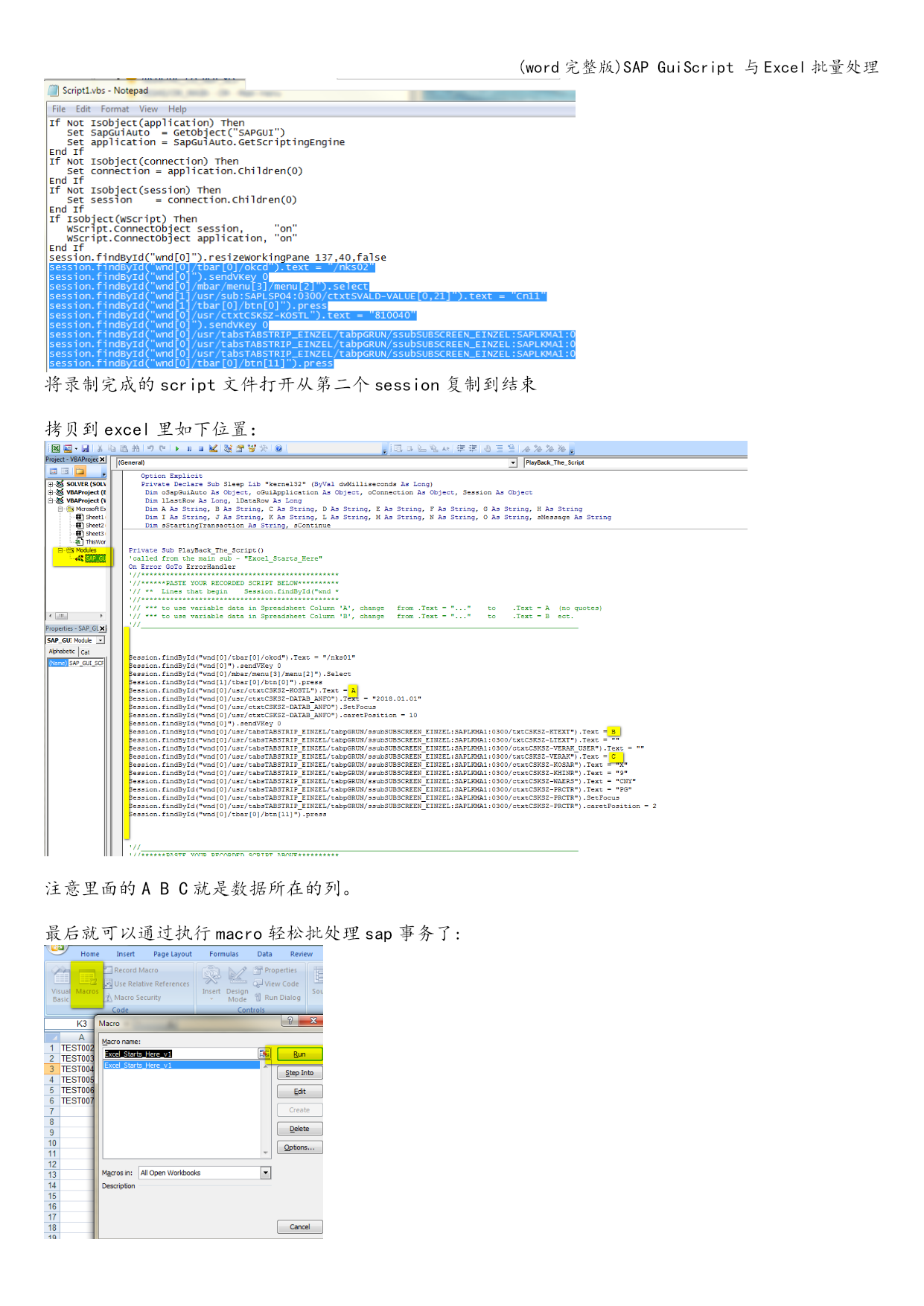Image resolution: width=924 pixels, height=1306 pixels.
Task: Switch to the Review ribbon tab
Action: click(302, 954)
